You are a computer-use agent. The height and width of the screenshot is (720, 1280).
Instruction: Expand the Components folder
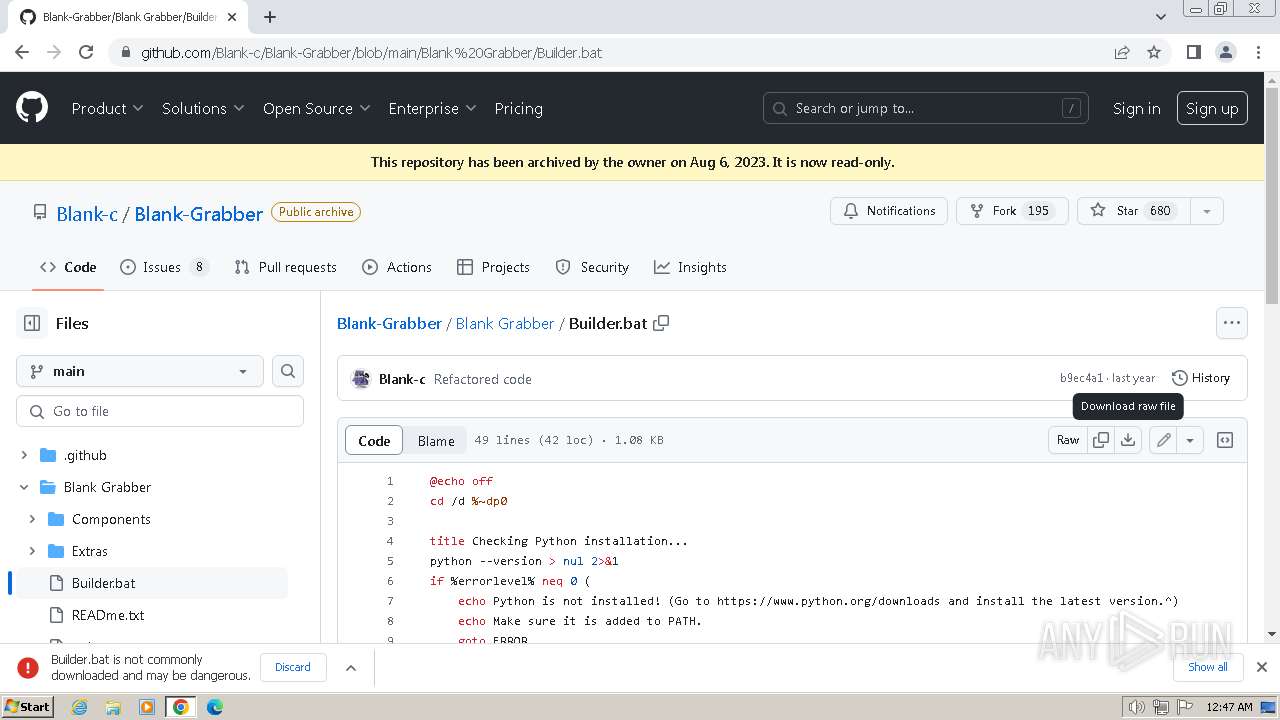pyautogui.click(x=32, y=519)
